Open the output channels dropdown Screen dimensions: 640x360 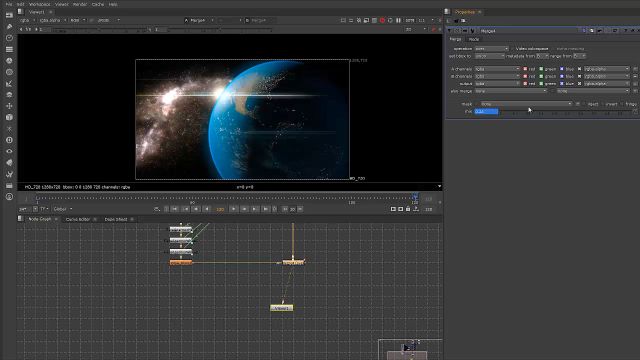(x=497, y=84)
